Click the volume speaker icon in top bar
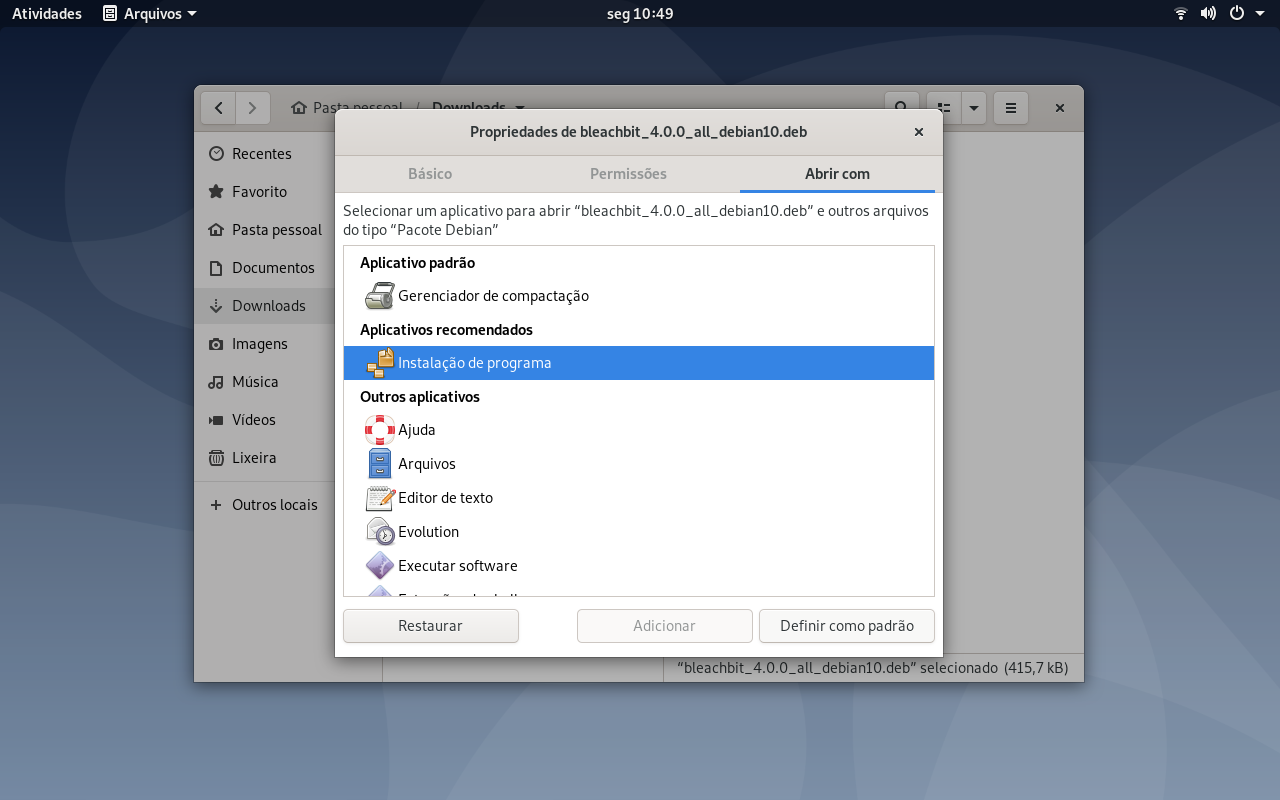The height and width of the screenshot is (800, 1280). tap(1208, 14)
